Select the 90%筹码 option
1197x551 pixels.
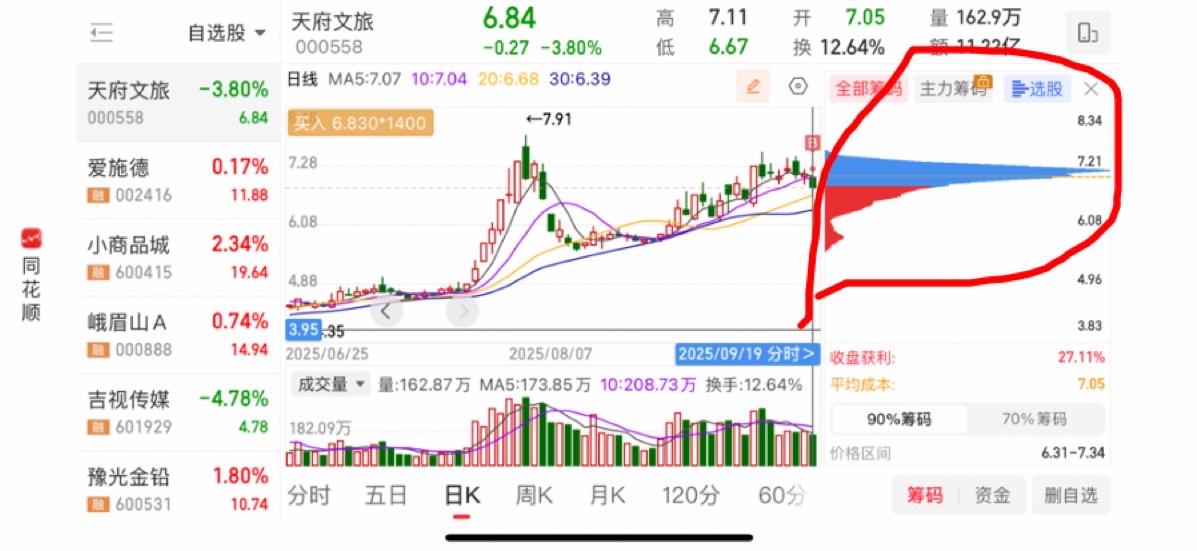[899, 419]
